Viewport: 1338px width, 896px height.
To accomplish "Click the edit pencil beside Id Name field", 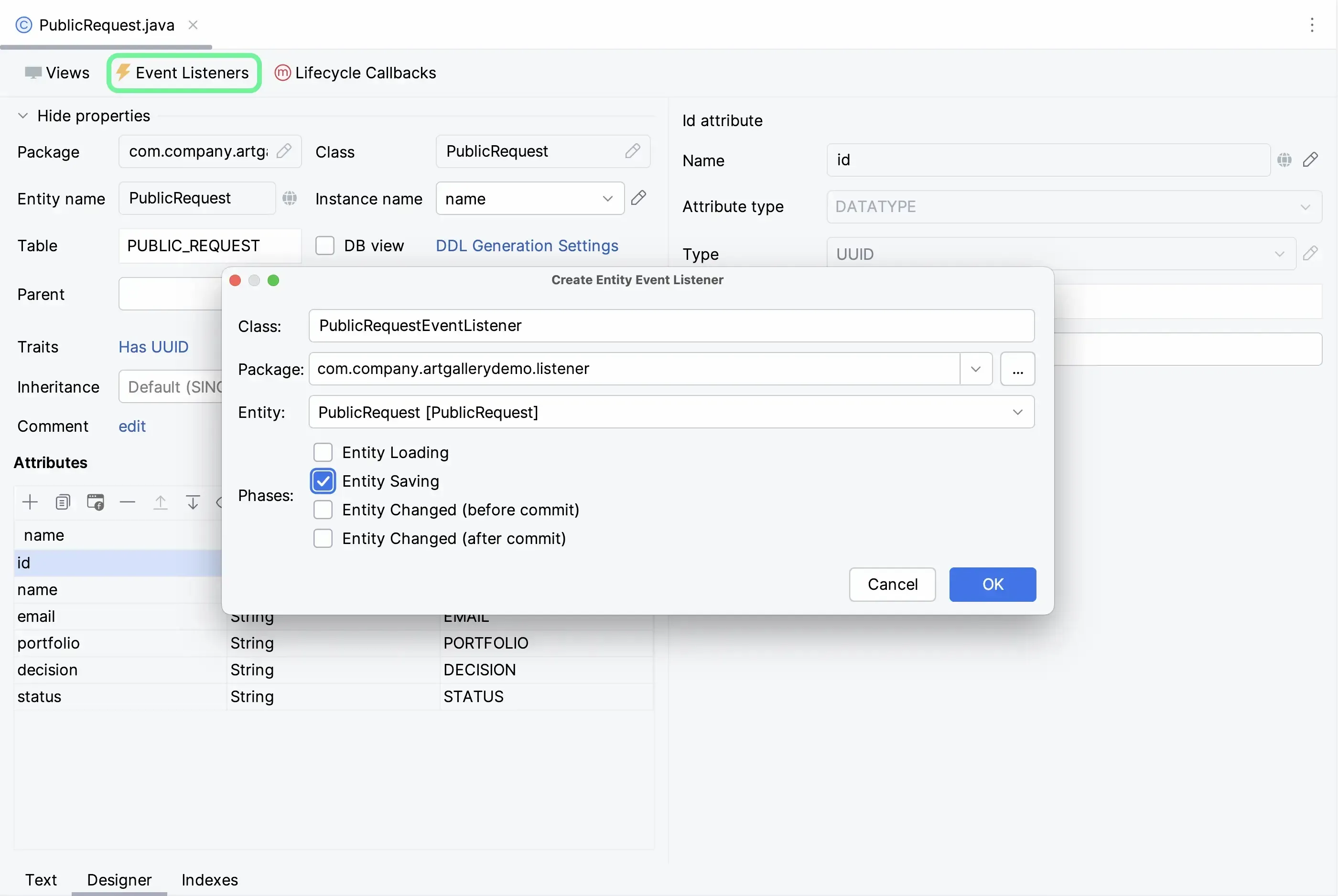I will tap(1311, 160).
